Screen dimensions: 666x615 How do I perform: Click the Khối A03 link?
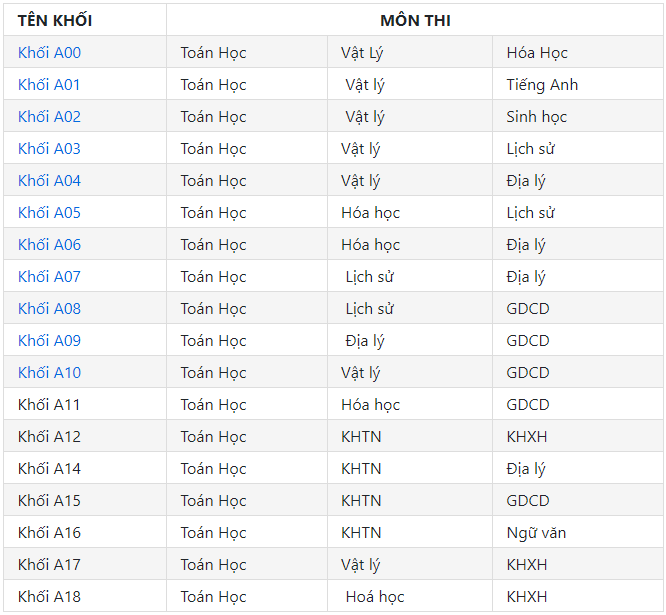(x=49, y=149)
